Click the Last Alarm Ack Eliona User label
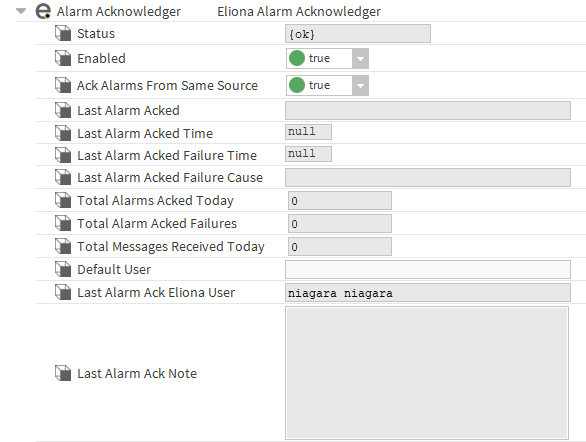Viewport: 586px width, 442px height. pyautogui.click(x=156, y=292)
